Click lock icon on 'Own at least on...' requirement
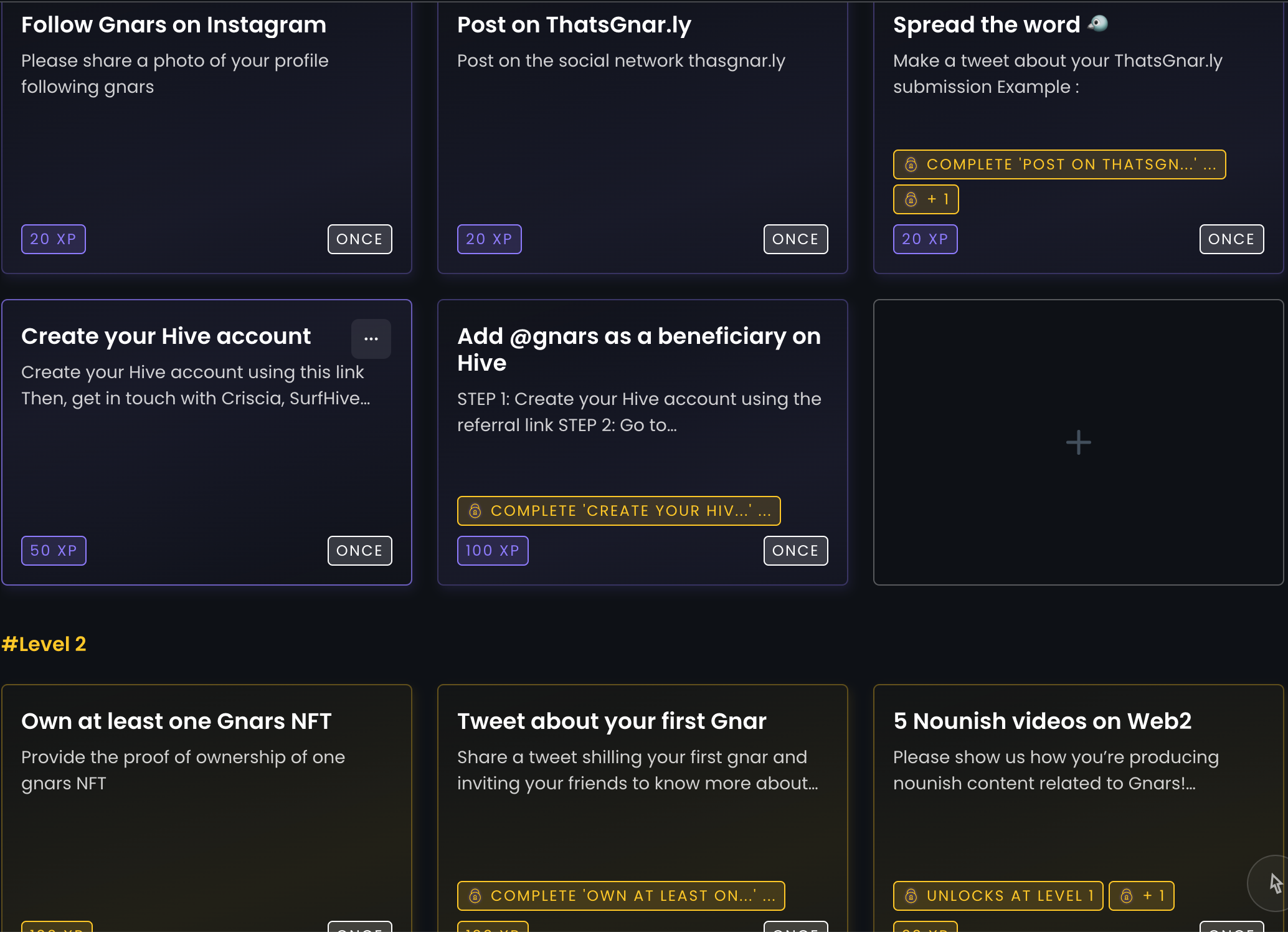 pyautogui.click(x=475, y=896)
